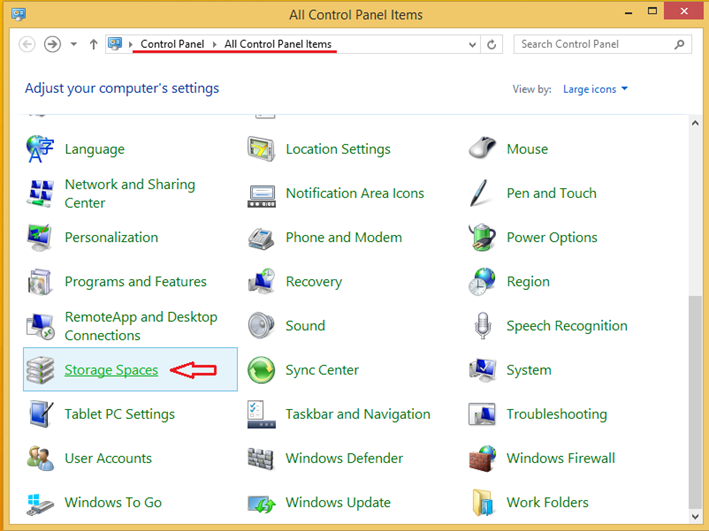
Task: Open the recent locations dropdown arrow
Action: [73, 44]
